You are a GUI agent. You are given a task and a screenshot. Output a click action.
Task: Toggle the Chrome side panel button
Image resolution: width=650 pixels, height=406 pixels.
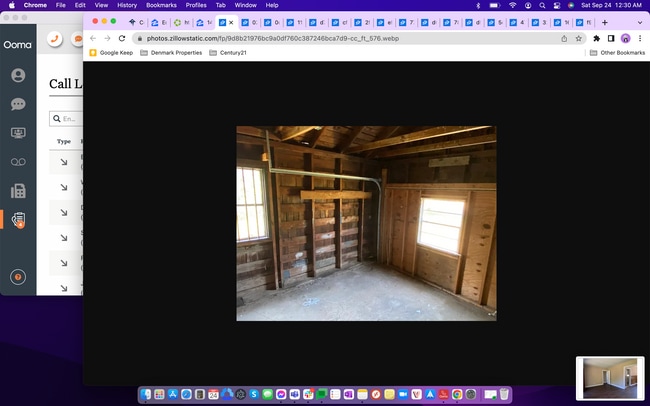(611, 38)
